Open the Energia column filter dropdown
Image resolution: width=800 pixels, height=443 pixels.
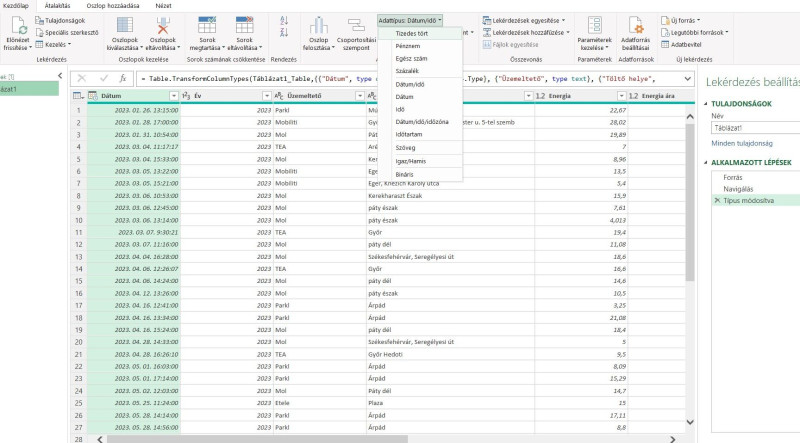[x=621, y=96]
